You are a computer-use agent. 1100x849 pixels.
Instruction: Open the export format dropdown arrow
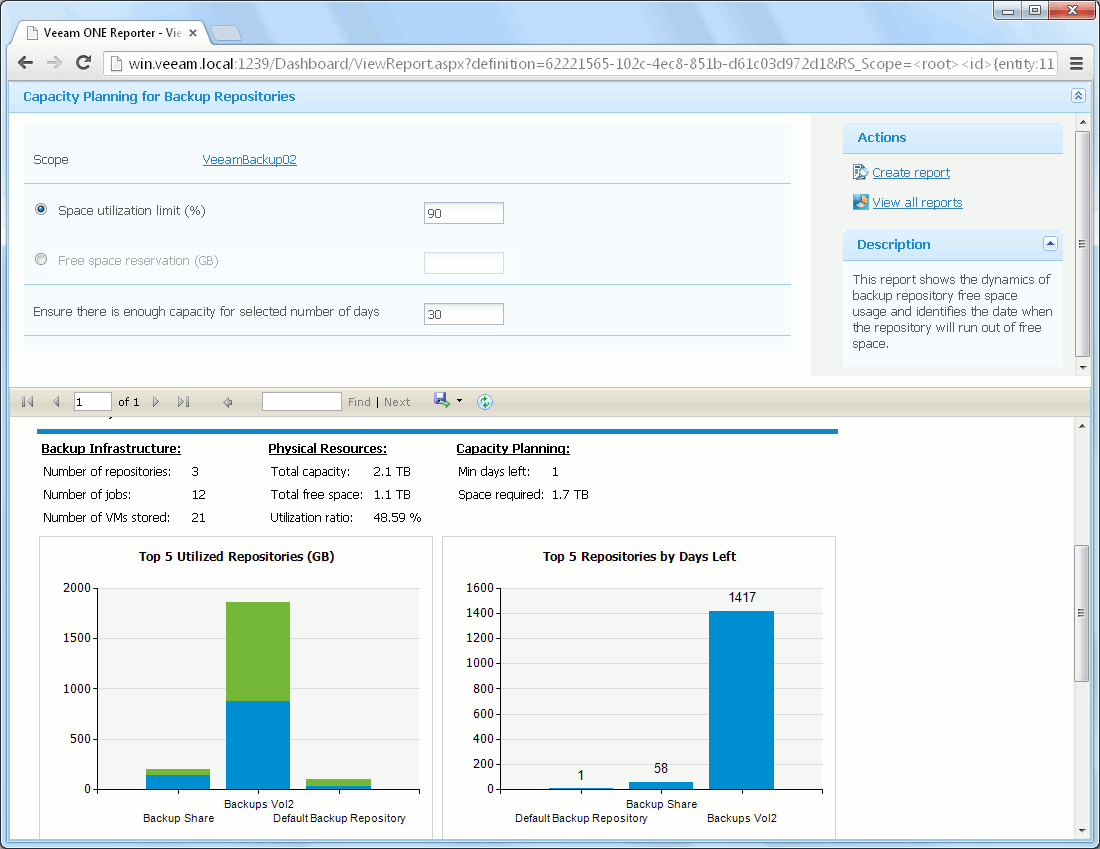460,401
